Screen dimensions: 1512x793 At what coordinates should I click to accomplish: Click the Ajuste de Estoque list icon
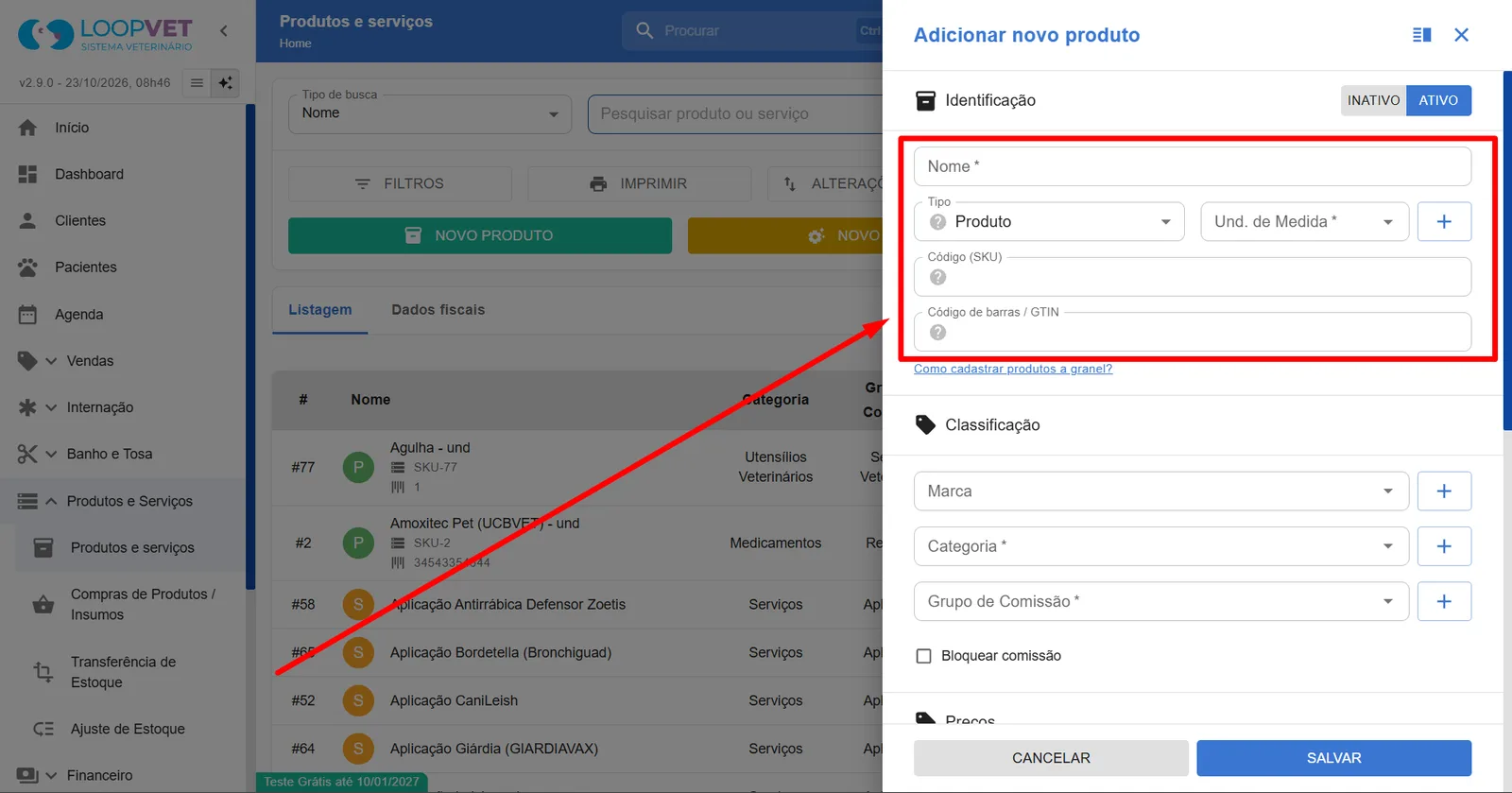pyautogui.click(x=43, y=729)
